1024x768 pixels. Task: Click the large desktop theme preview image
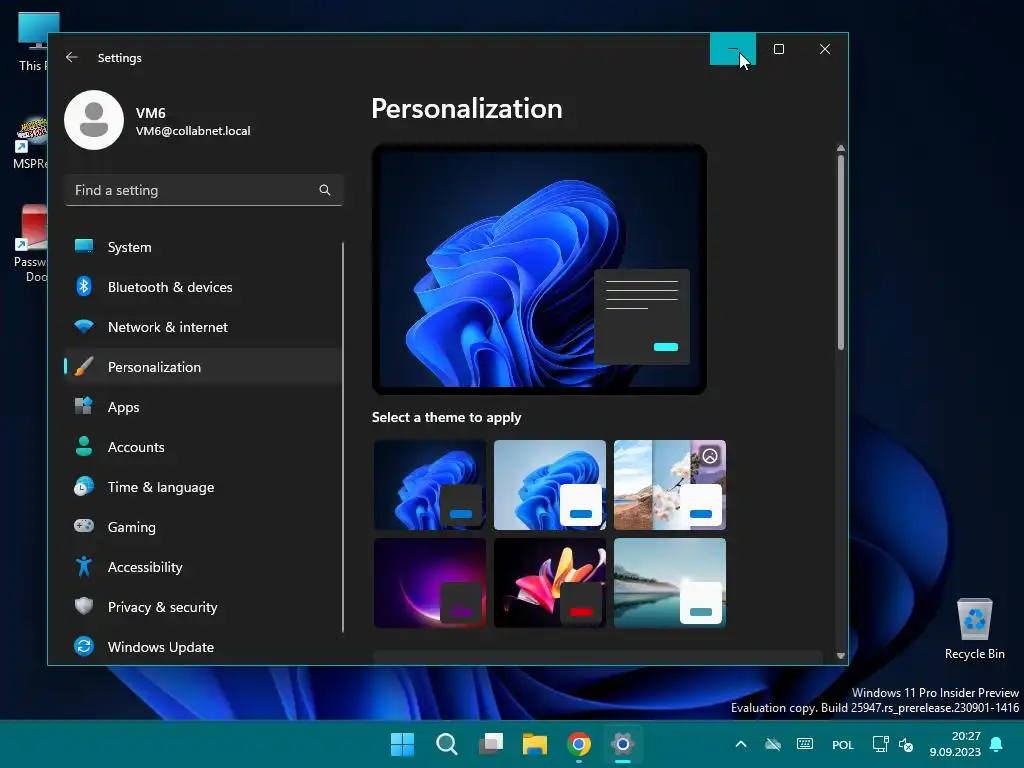(539, 269)
